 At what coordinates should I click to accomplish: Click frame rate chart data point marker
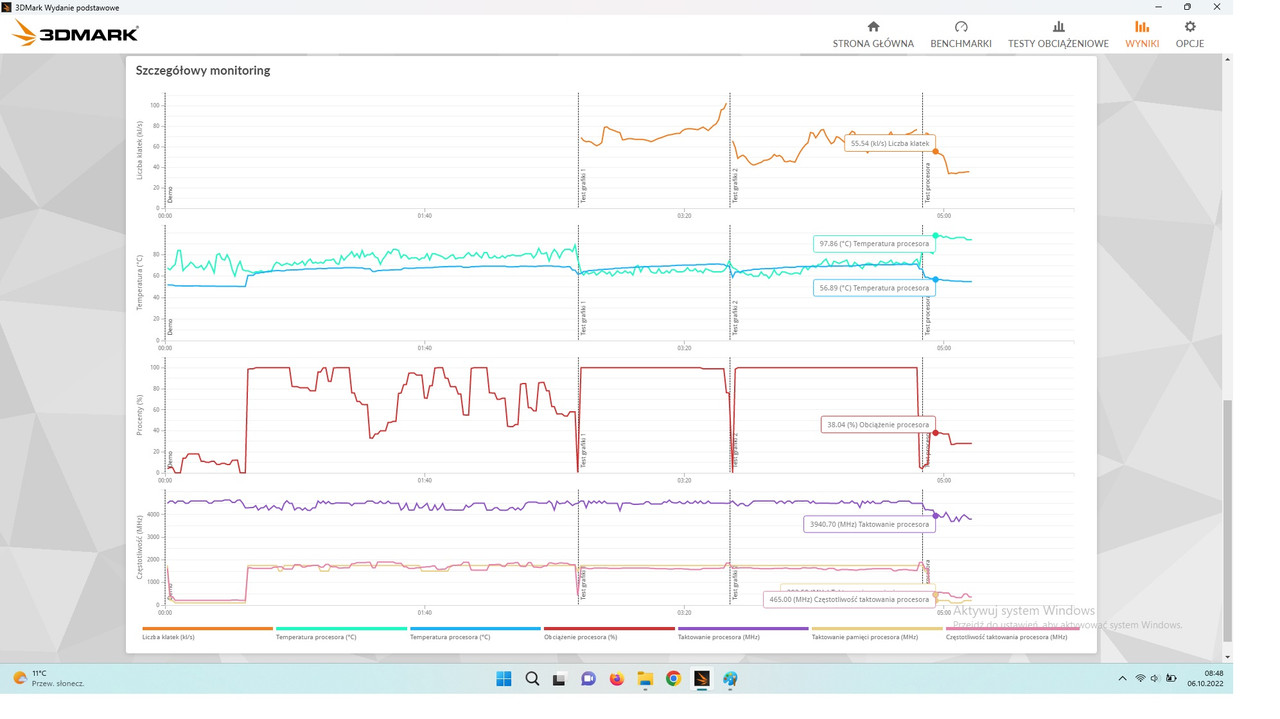(x=936, y=152)
